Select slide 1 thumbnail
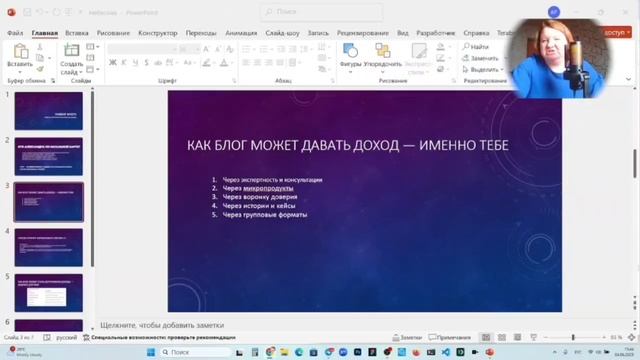Screen dimensions: 640x360 [x=49, y=111]
